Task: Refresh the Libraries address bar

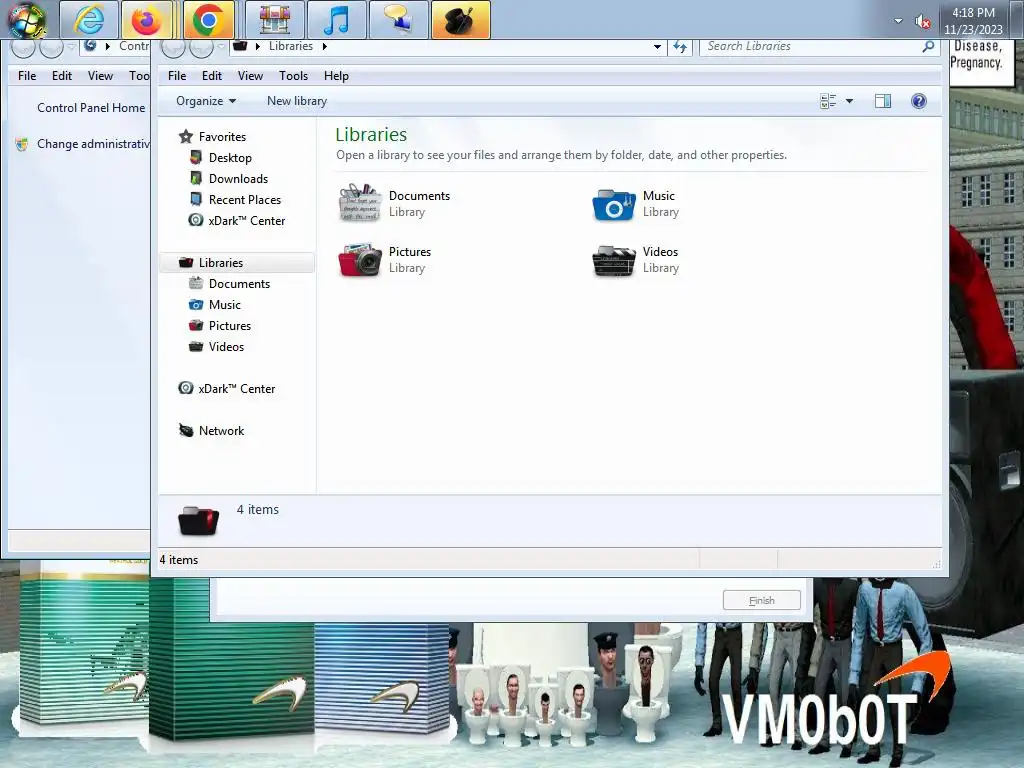Action: click(x=680, y=46)
